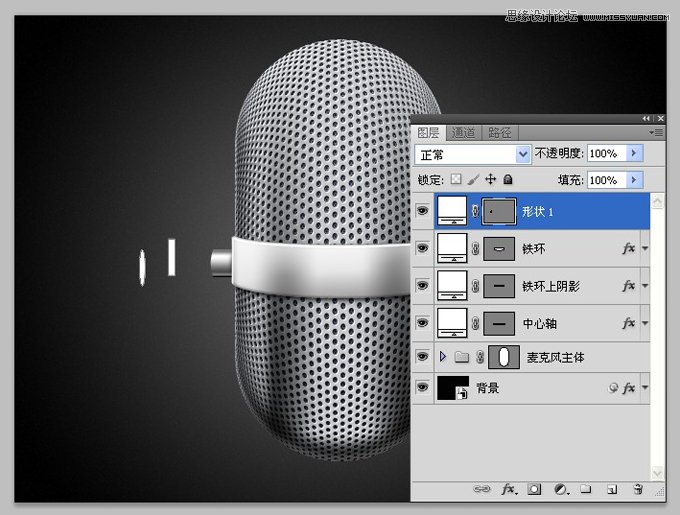The image size is (680, 515).
Task: Click the fx icon on 背景 layer
Action: pos(629,388)
